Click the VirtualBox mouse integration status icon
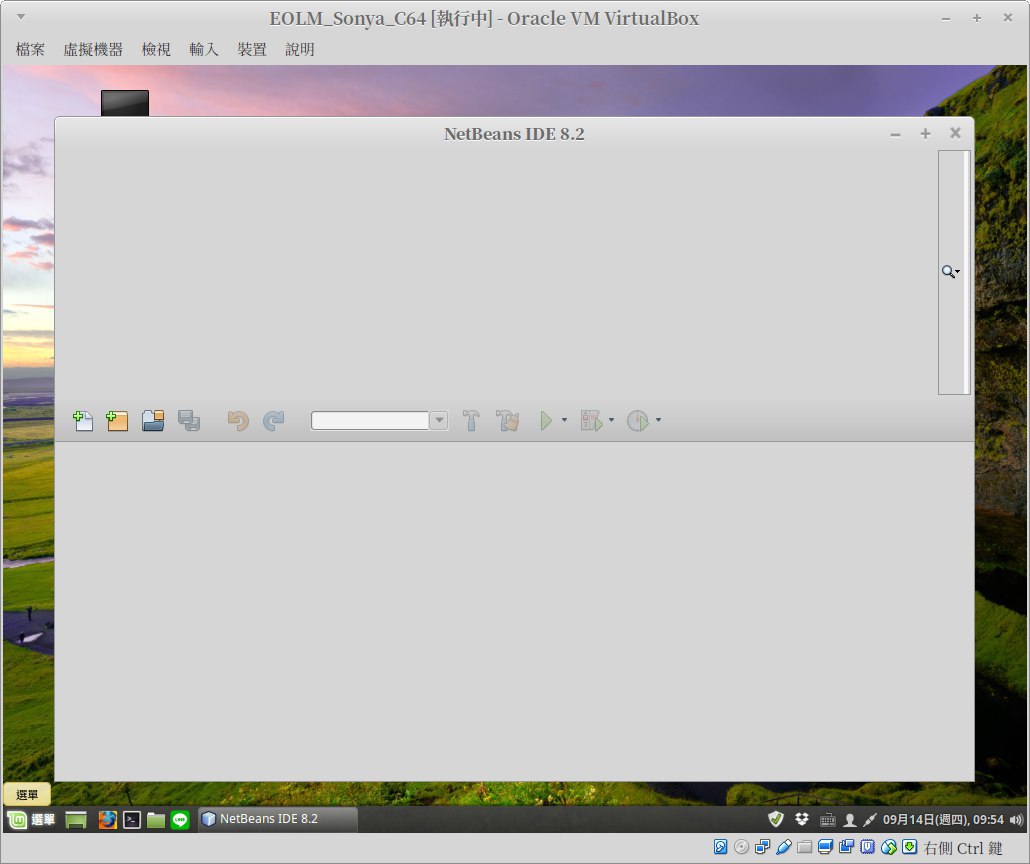 pyautogui.click(x=889, y=847)
